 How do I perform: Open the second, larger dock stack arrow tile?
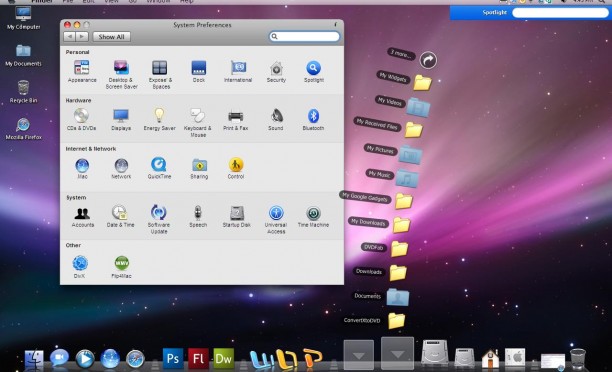click(x=397, y=353)
